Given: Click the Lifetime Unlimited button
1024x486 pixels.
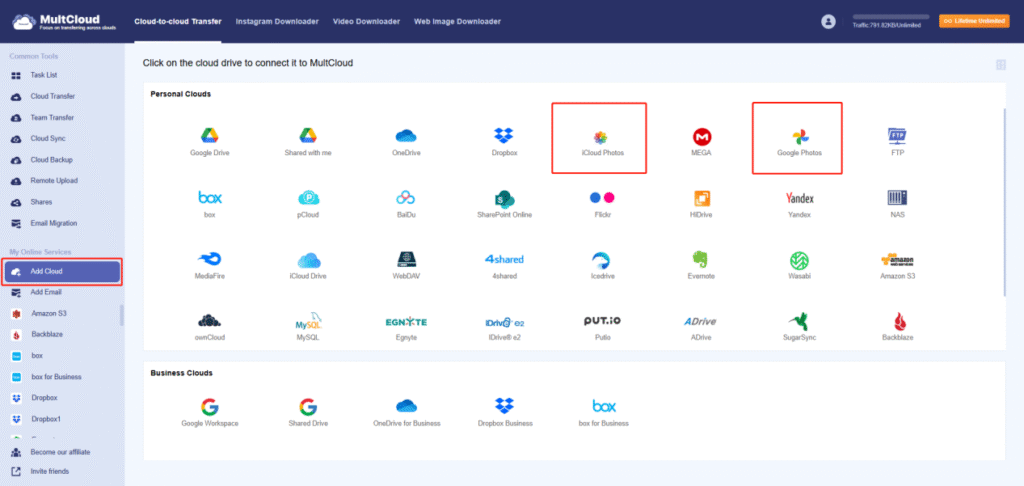Looking at the screenshot, I should click(973, 21).
